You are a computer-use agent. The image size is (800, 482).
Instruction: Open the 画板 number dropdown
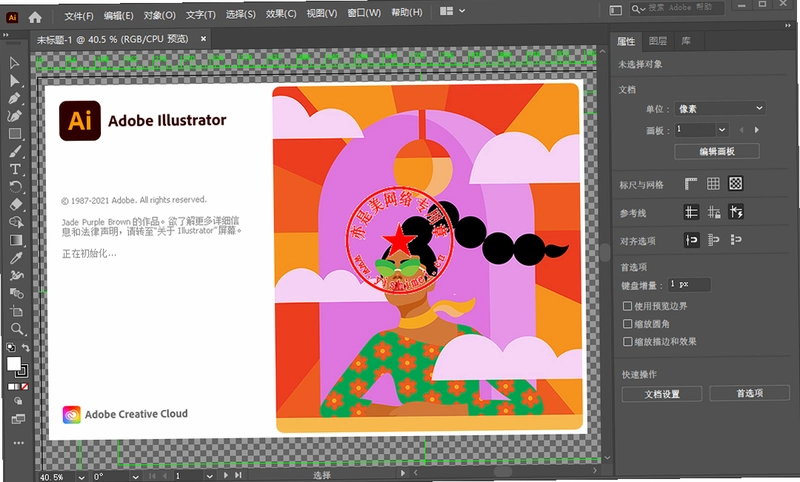click(722, 130)
